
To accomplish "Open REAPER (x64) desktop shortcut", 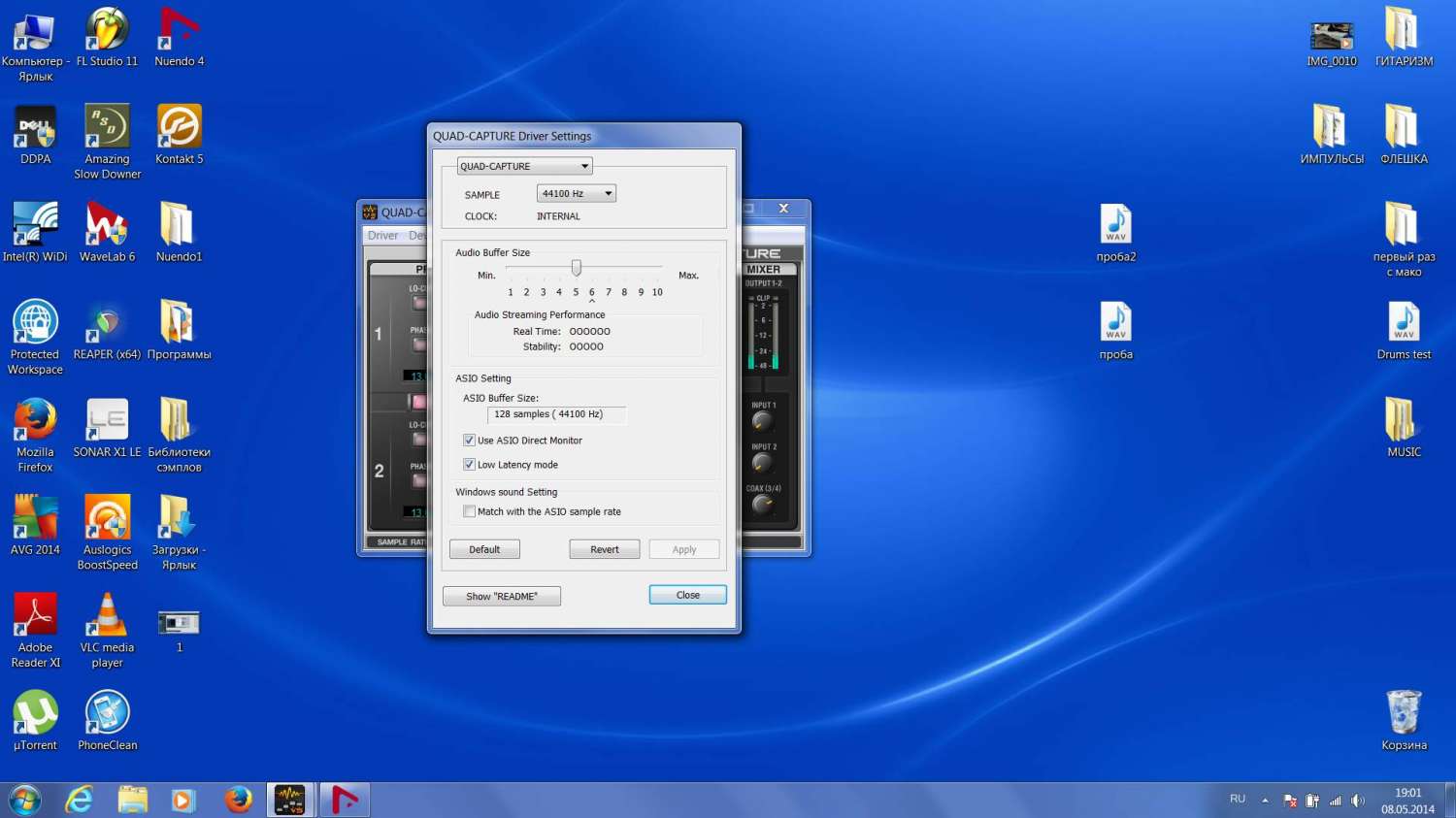I will [x=107, y=325].
